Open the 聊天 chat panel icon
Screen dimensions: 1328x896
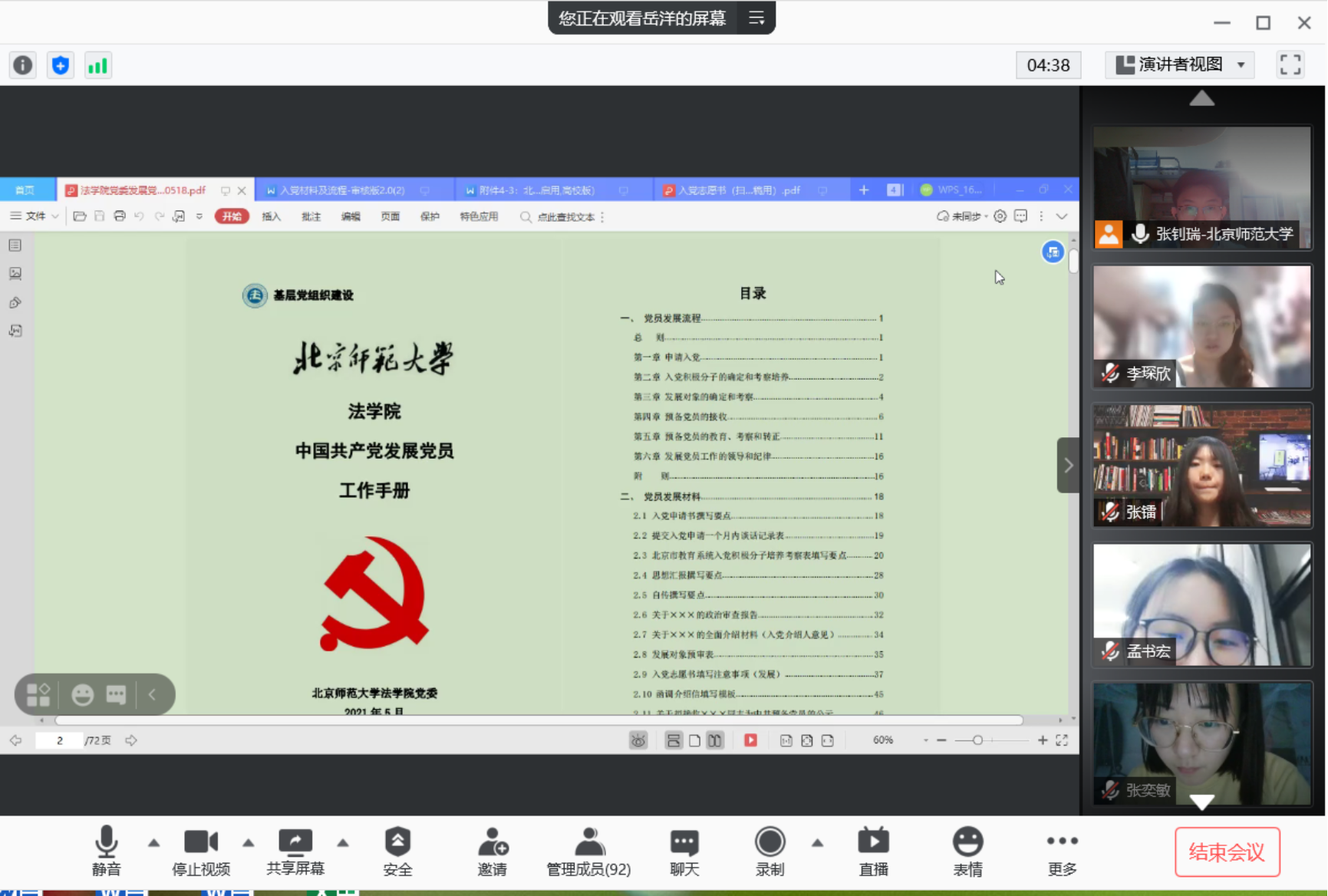tap(684, 850)
